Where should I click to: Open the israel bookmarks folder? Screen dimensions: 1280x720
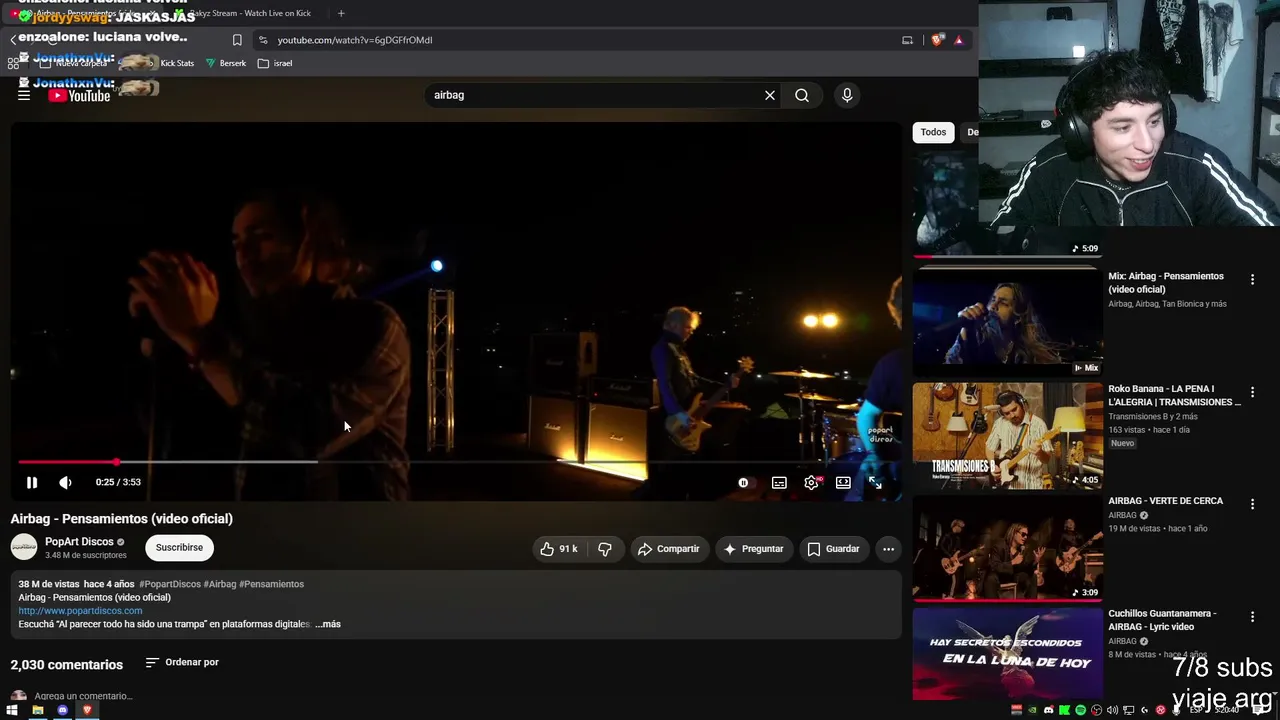click(x=275, y=63)
